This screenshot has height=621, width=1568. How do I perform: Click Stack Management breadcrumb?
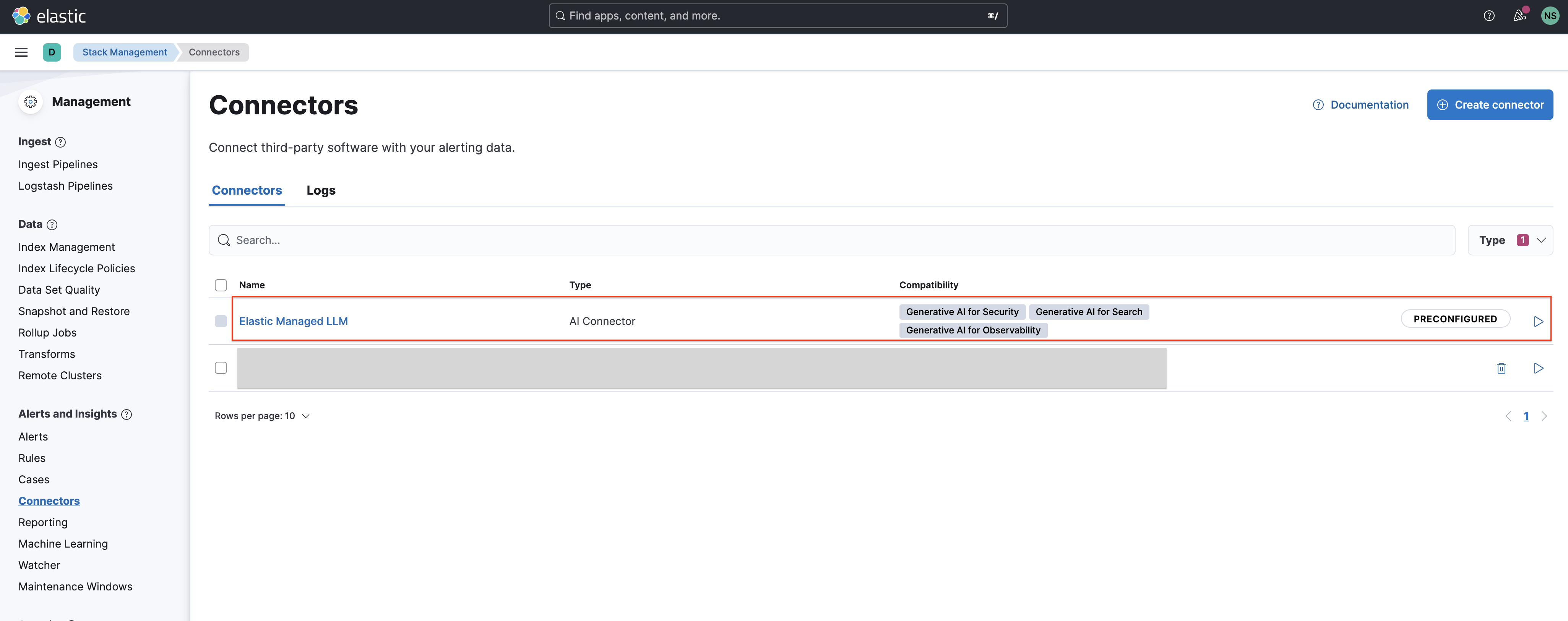(125, 52)
